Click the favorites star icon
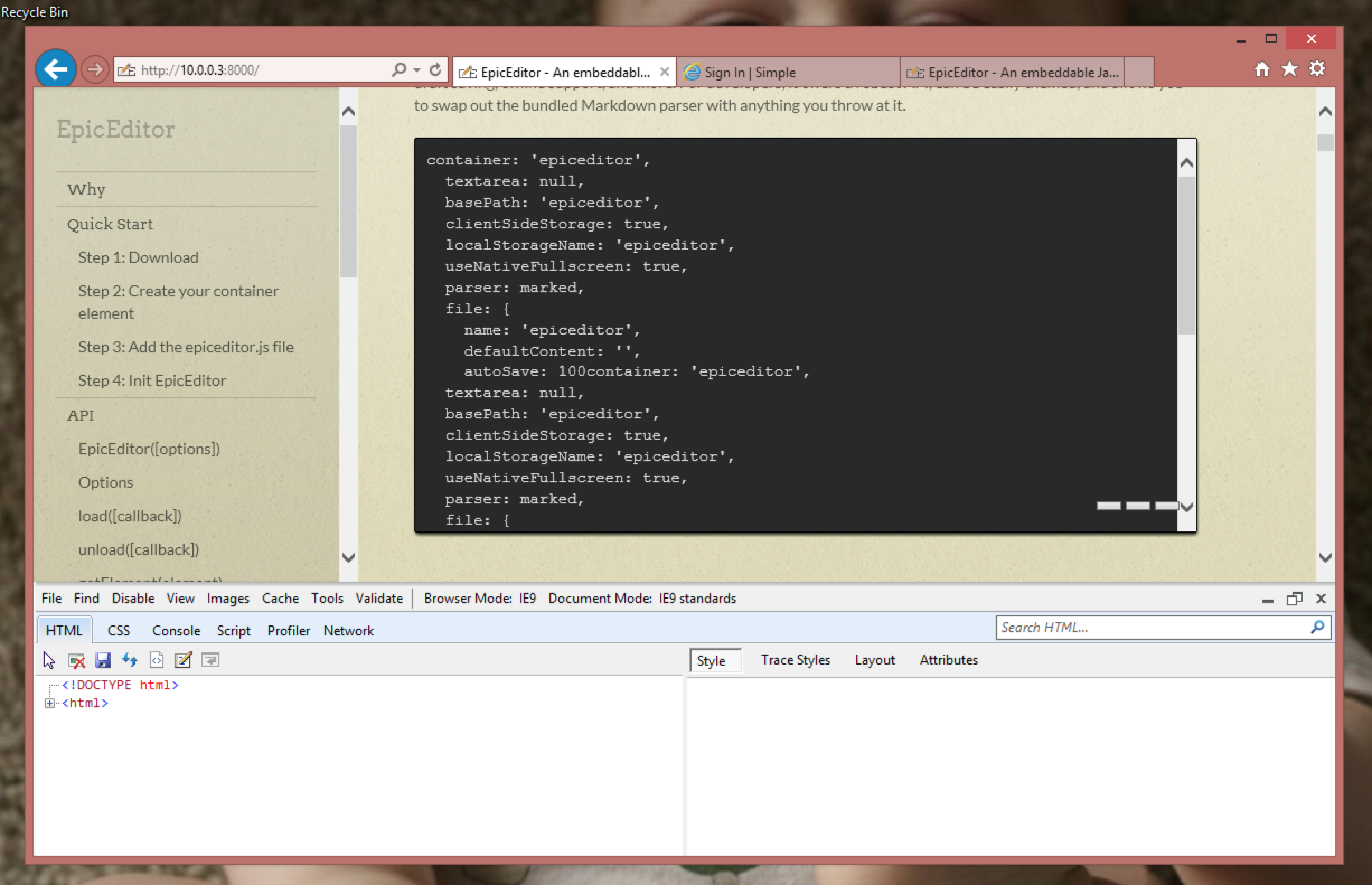The image size is (1372, 885). pos(1290,70)
